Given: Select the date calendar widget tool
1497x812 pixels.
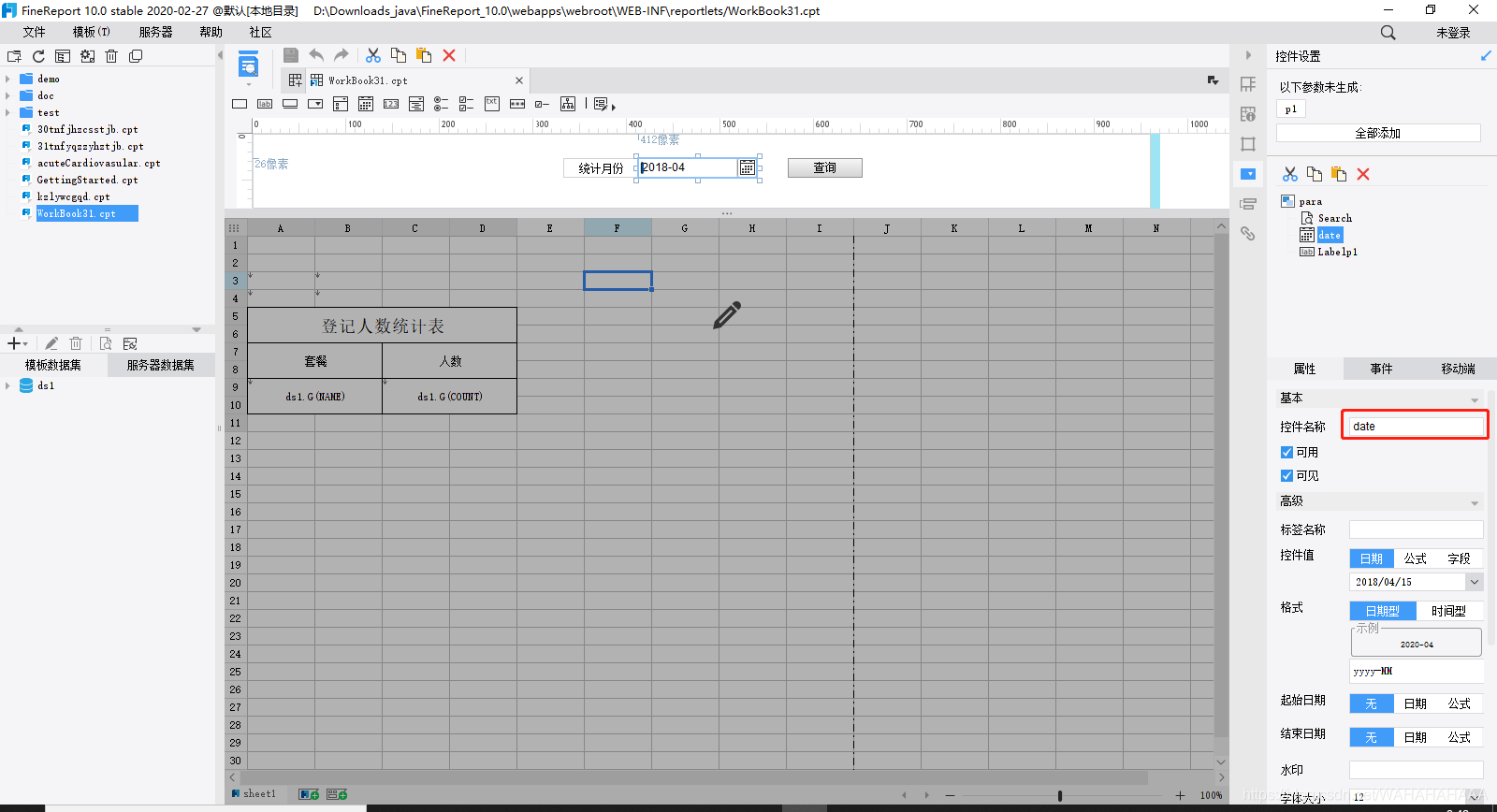Looking at the screenshot, I should 366,104.
